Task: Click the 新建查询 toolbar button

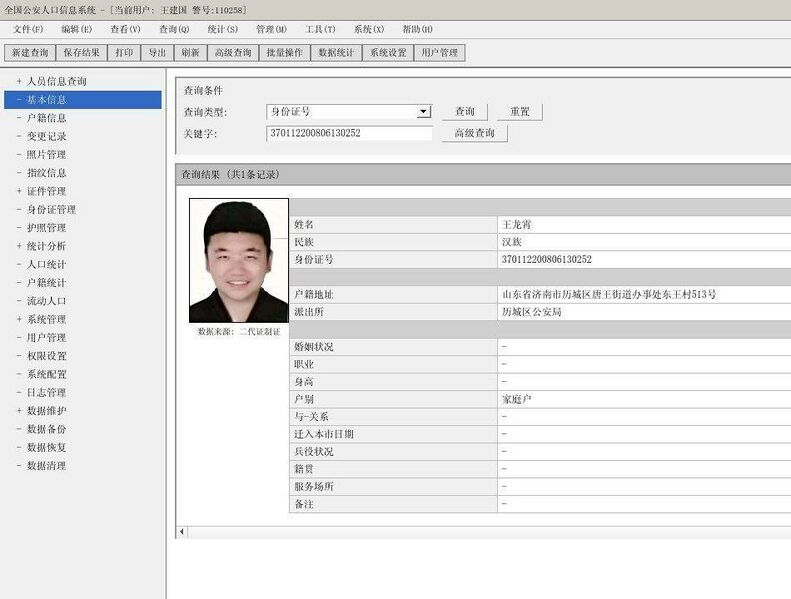Action: 30,52
